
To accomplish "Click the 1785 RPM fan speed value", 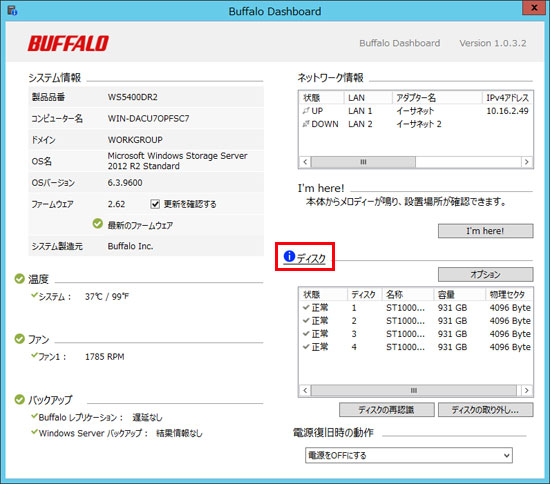I will pos(105,357).
